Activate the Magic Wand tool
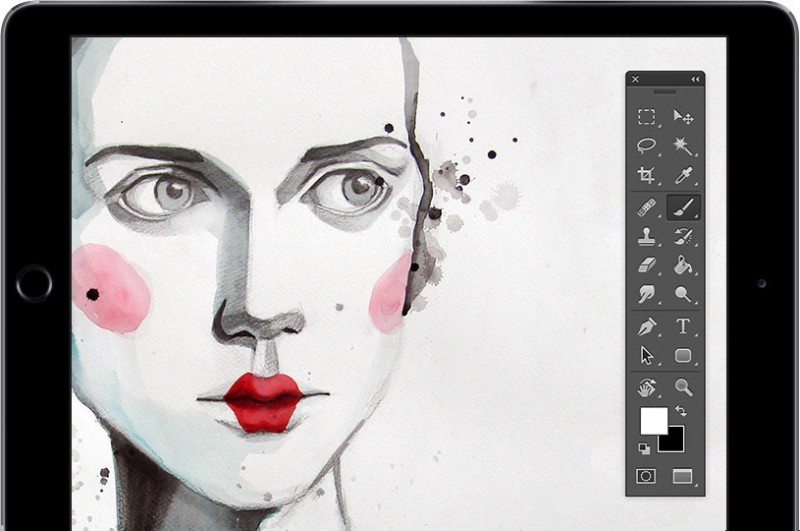 coord(683,146)
